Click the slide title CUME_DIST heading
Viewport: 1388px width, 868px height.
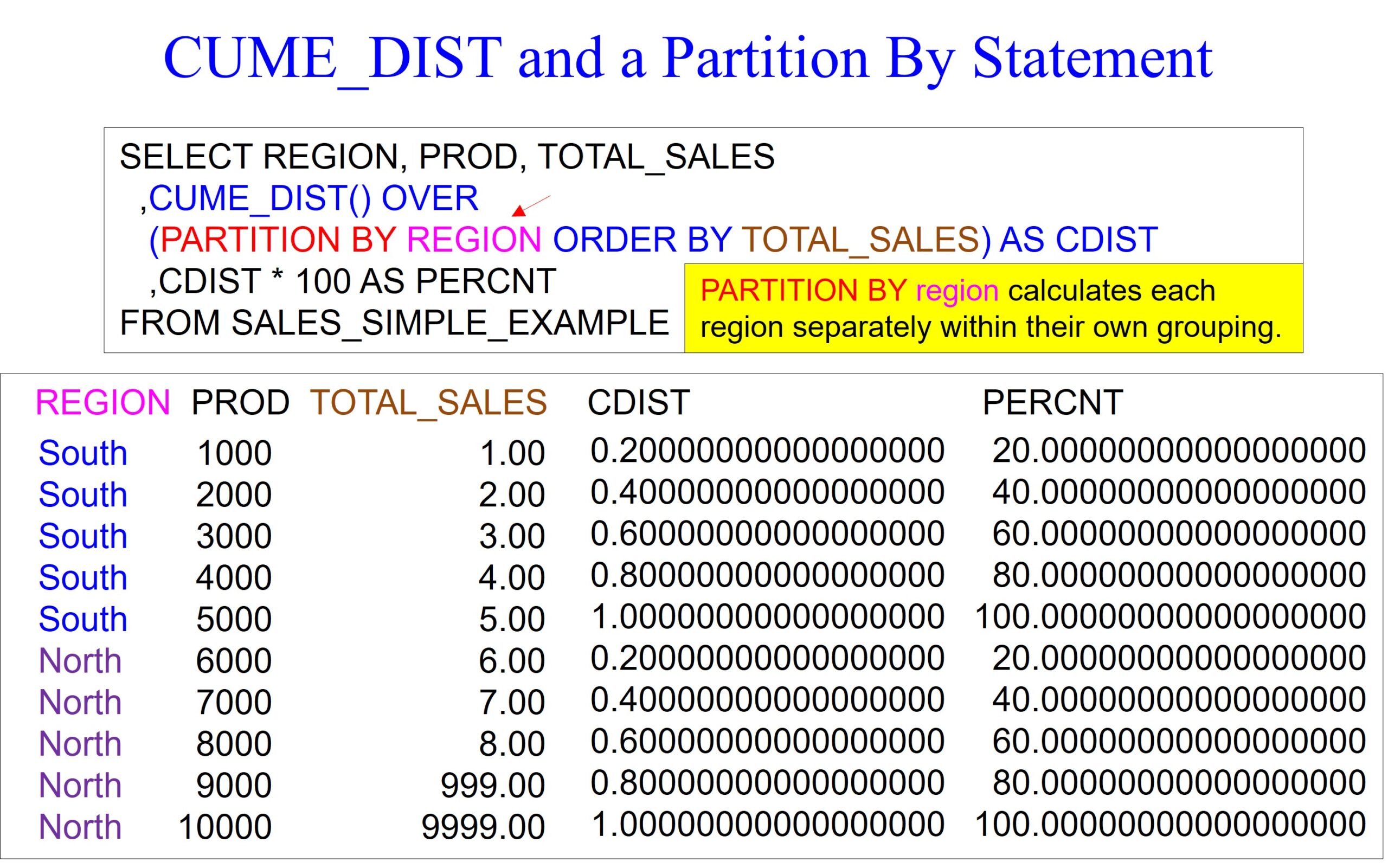(687, 58)
